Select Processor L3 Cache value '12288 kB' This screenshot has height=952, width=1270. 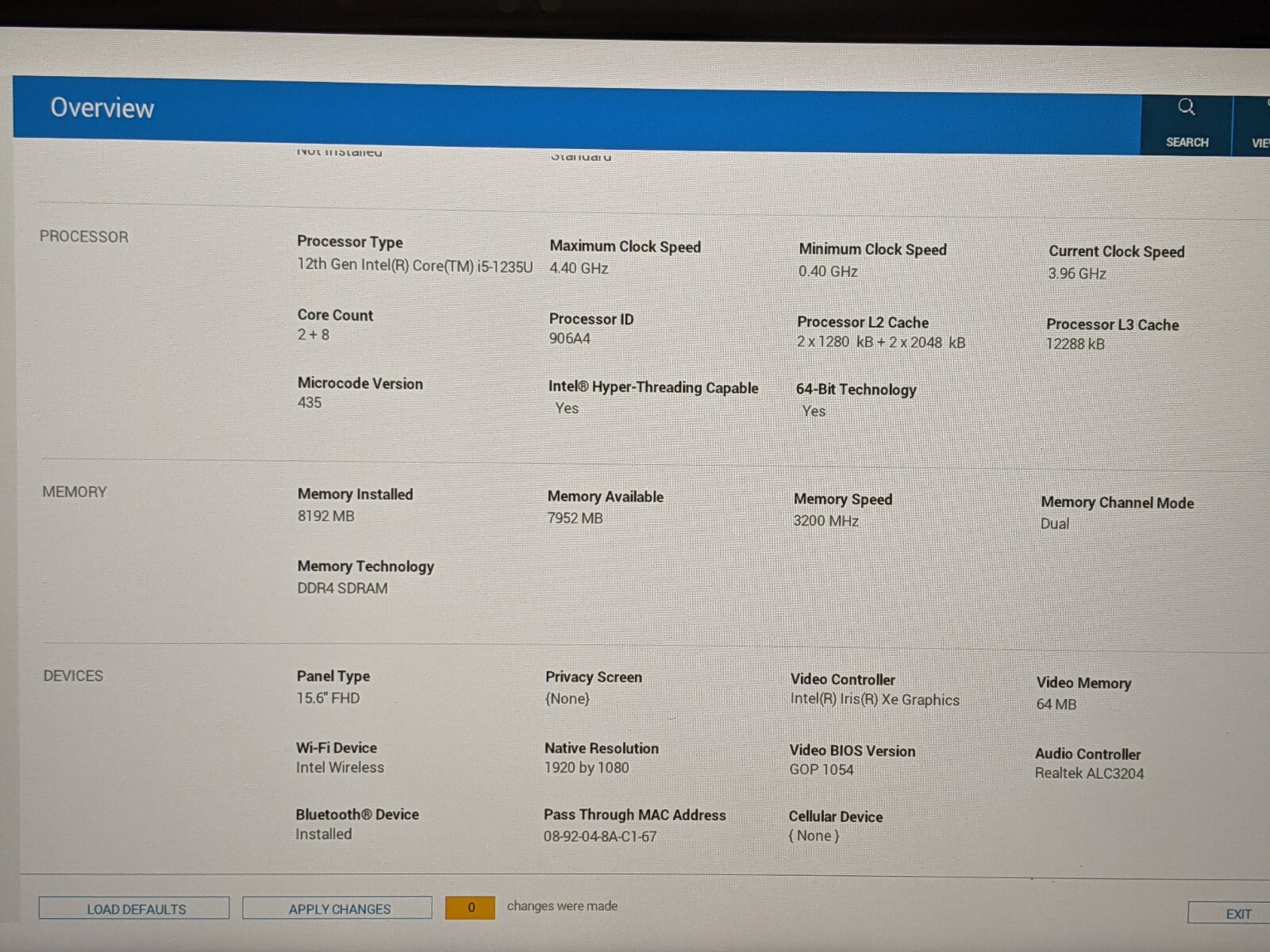[1076, 344]
